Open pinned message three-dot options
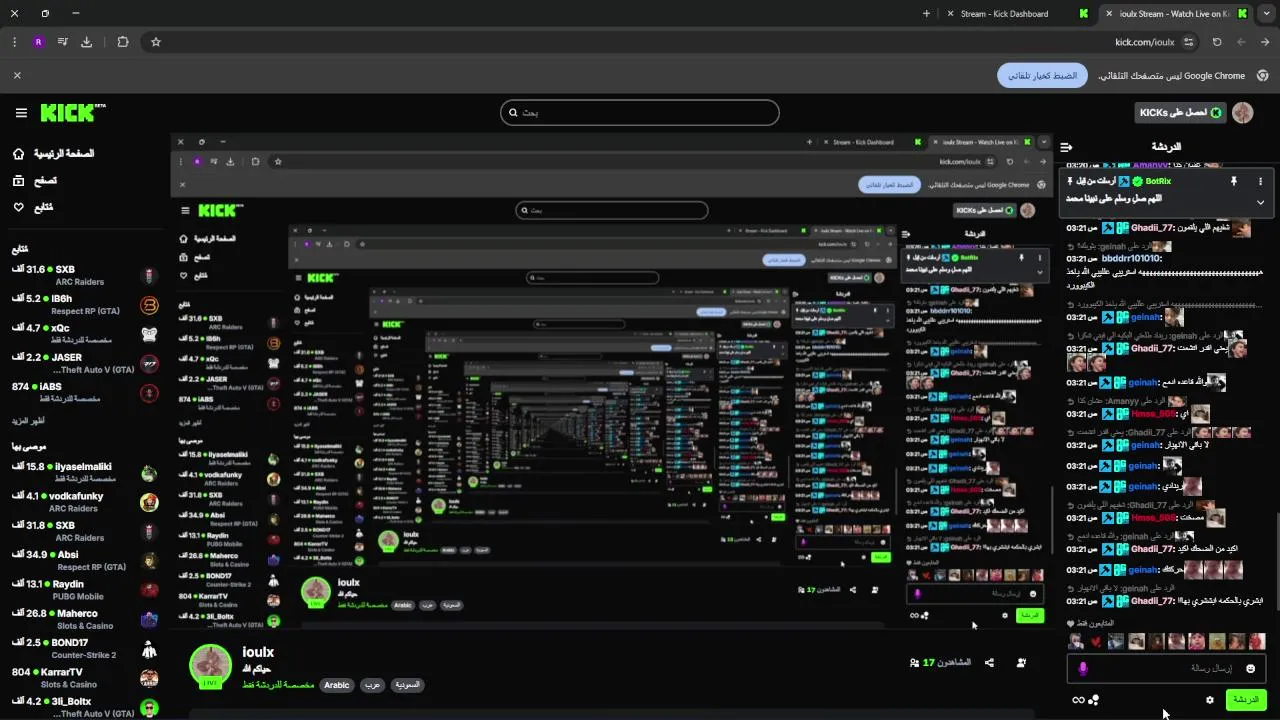This screenshot has width=1280, height=720. [1260, 181]
